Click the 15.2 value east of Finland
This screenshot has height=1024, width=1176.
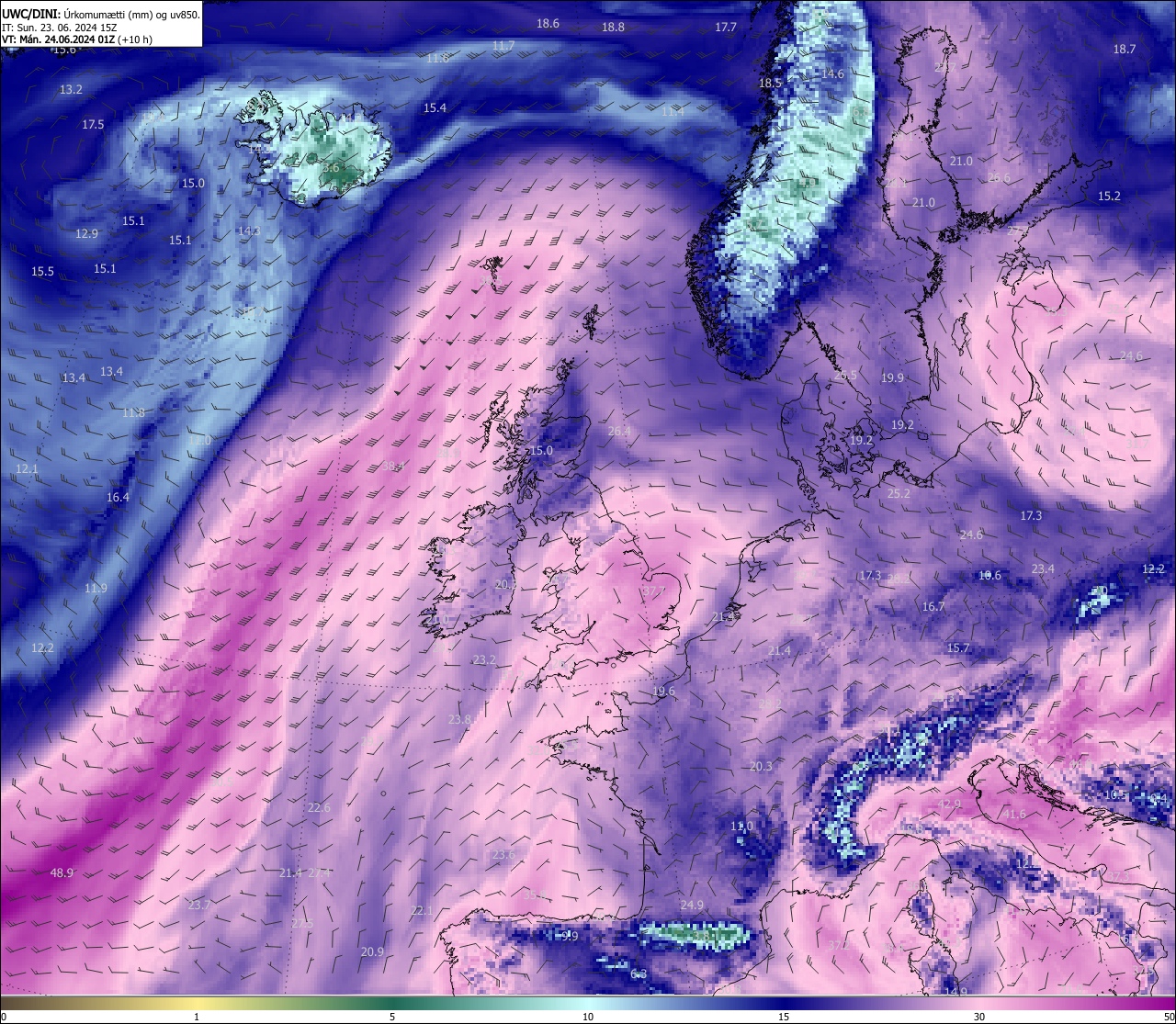[x=1109, y=196]
